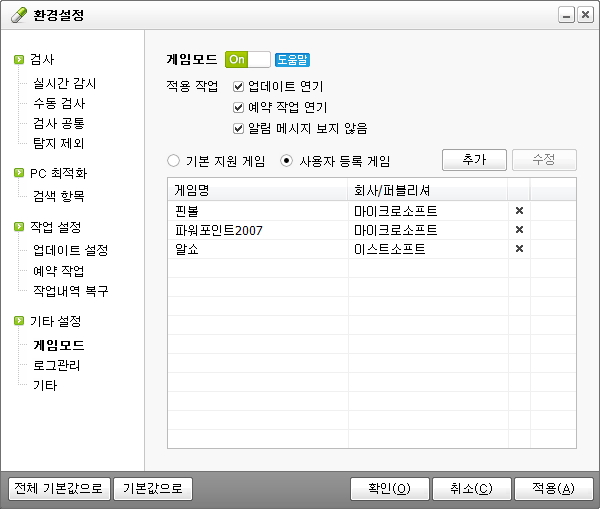Screen dimensions: 600x509
Task: Select the 기본 지원 게임 radio button
Action: tap(174, 160)
